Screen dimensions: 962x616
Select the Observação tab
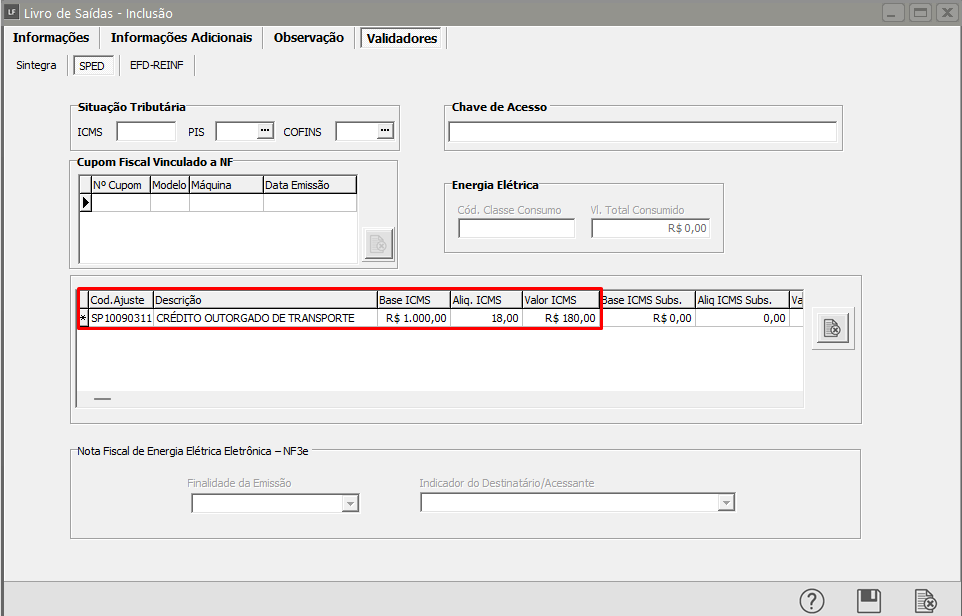tap(308, 38)
